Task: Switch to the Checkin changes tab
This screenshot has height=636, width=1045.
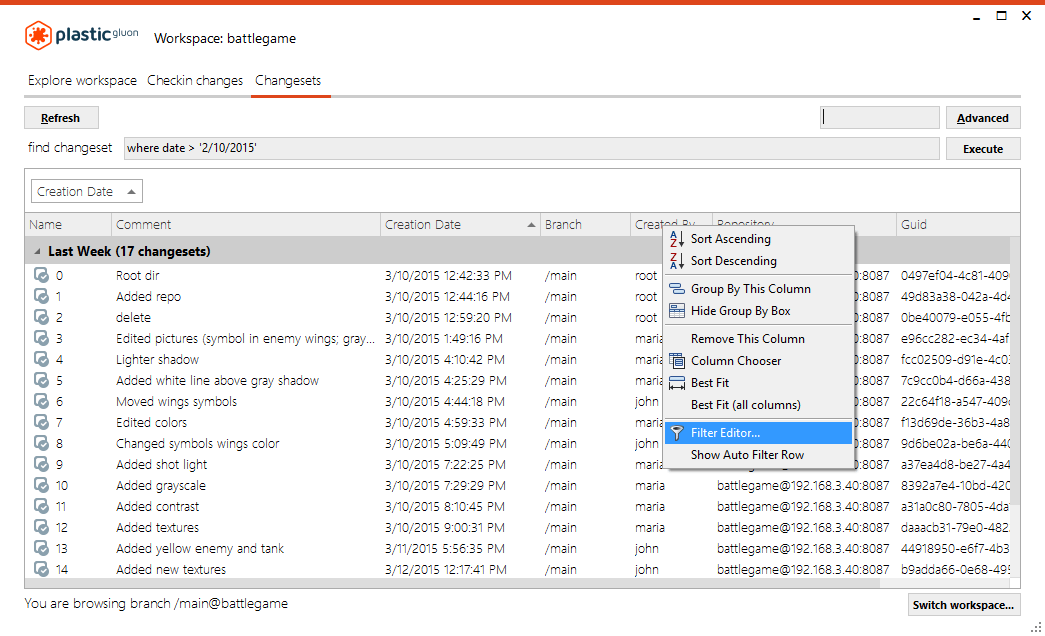Action: [x=195, y=81]
